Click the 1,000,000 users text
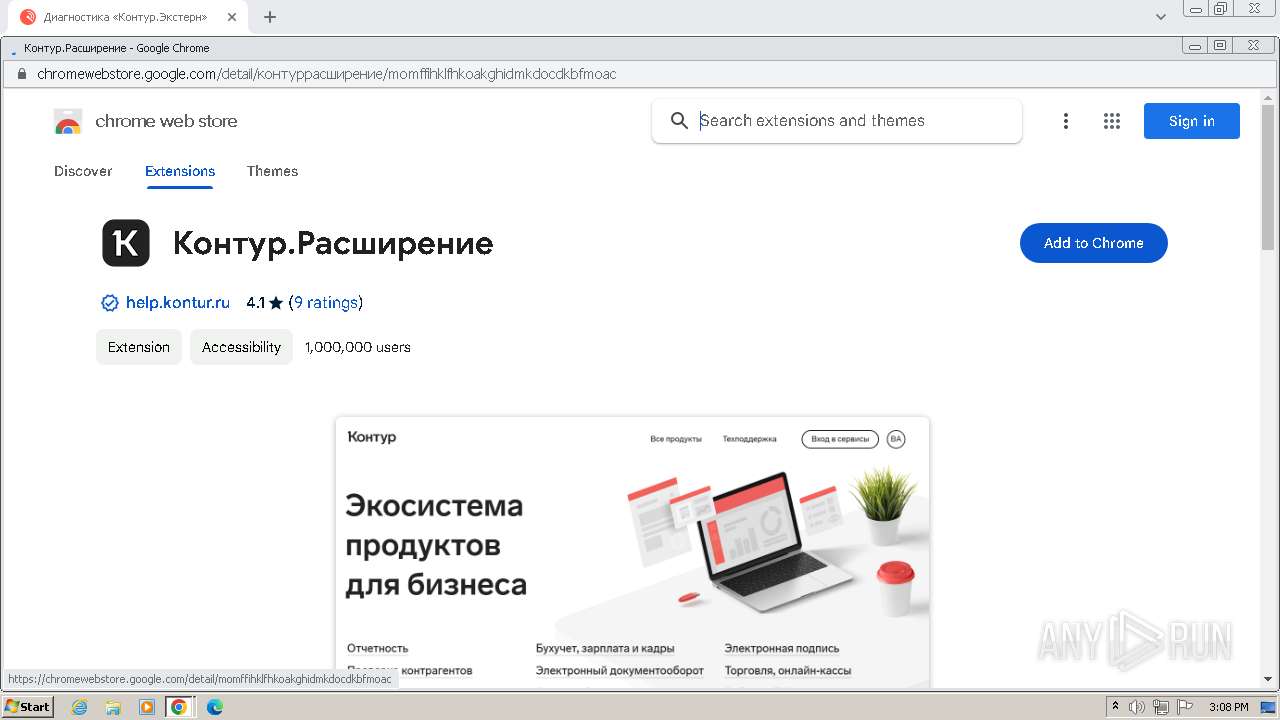This screenshot has height=720, width=1280. (358, 347)
